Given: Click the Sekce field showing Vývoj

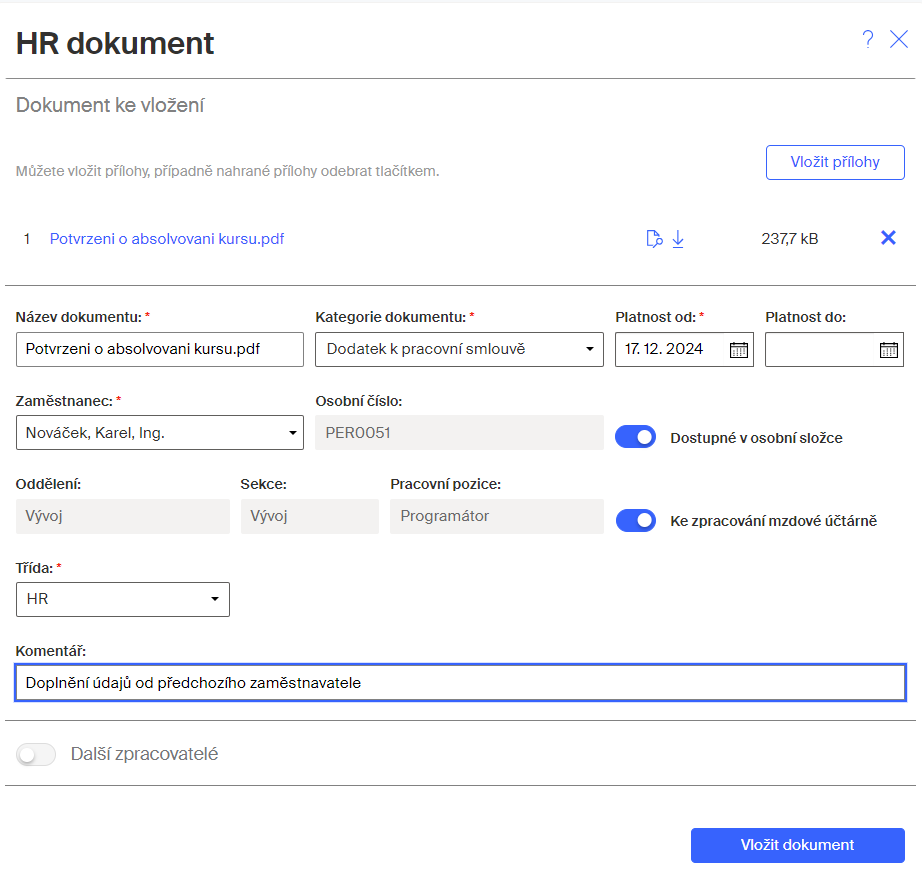Looking at the screenshot, I should (310, 516).
